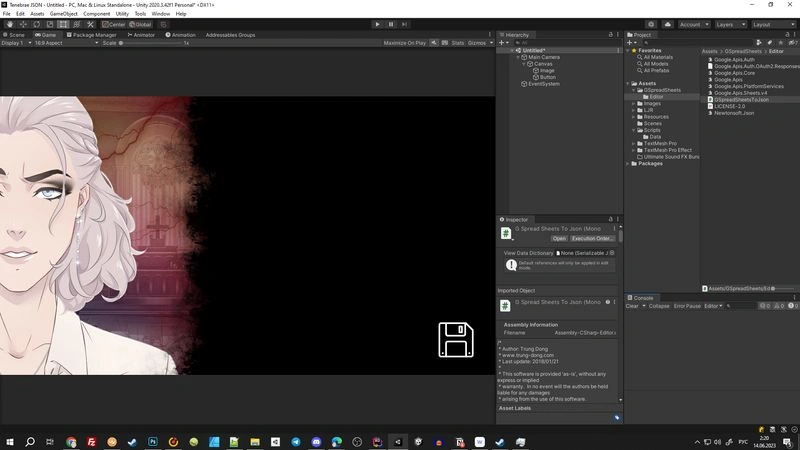Toggle Global handle rotation
This screenshot has width=800, height=450.
coord(140,24)
